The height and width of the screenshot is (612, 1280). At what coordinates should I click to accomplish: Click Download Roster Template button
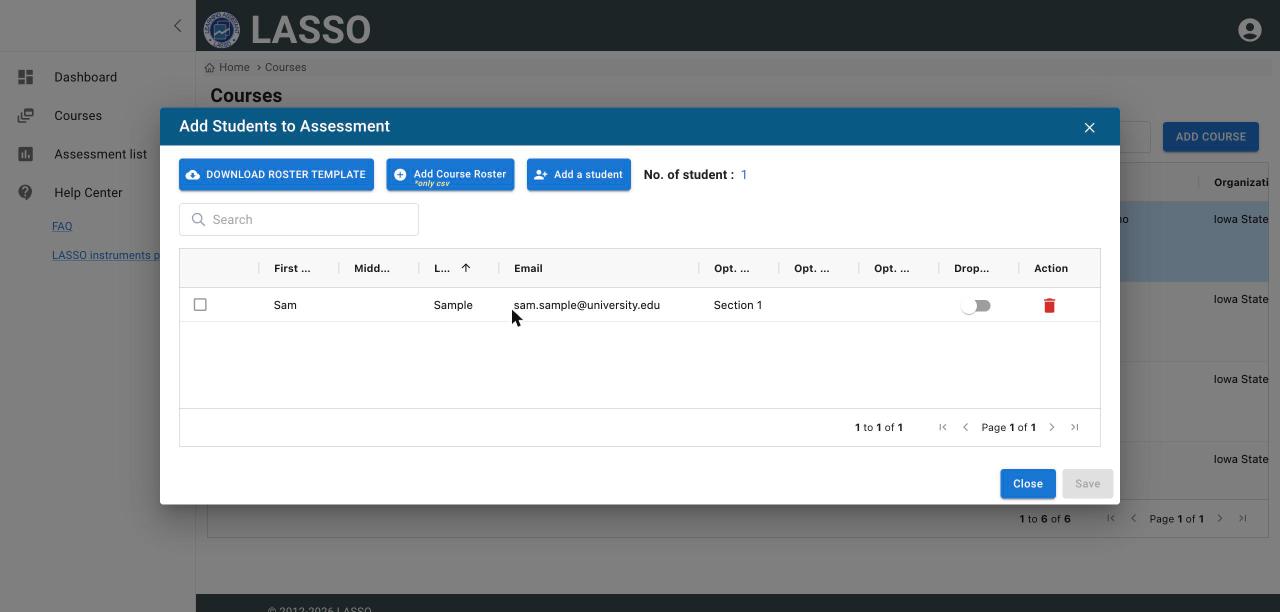(x=276, y=174)
